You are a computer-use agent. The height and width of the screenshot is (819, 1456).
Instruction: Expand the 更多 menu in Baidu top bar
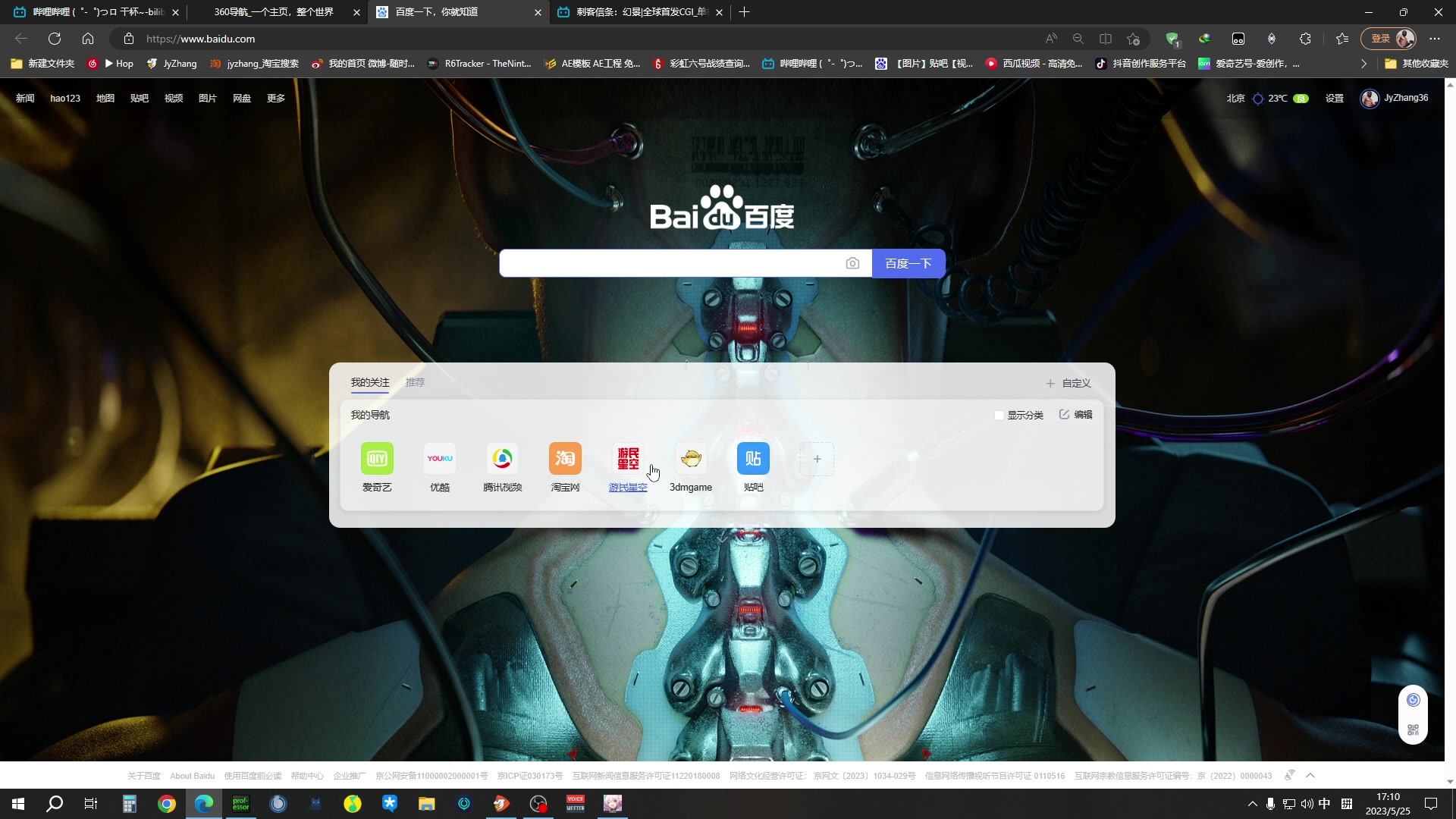276,99
